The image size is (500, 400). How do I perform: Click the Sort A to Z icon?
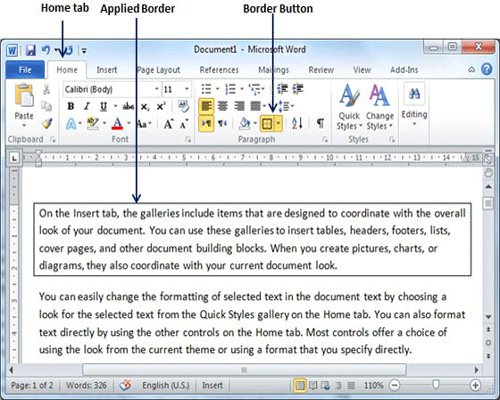(297, 124)
